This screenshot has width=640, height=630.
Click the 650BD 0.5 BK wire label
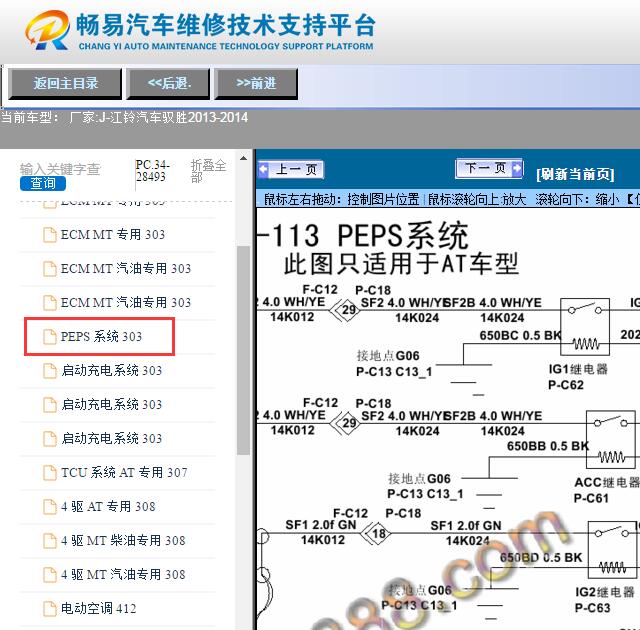pos(541,557)
